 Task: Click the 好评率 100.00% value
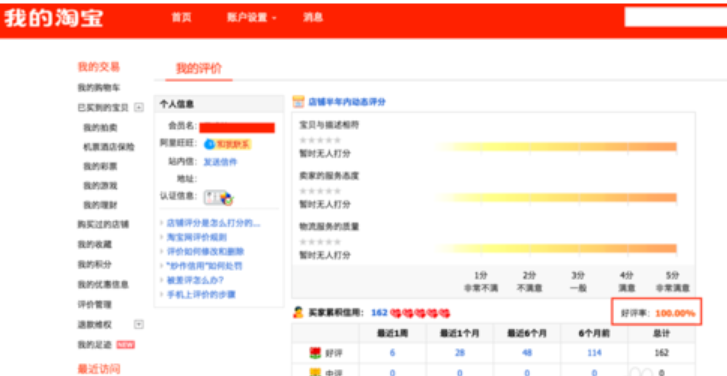click(x=675, y=313)
